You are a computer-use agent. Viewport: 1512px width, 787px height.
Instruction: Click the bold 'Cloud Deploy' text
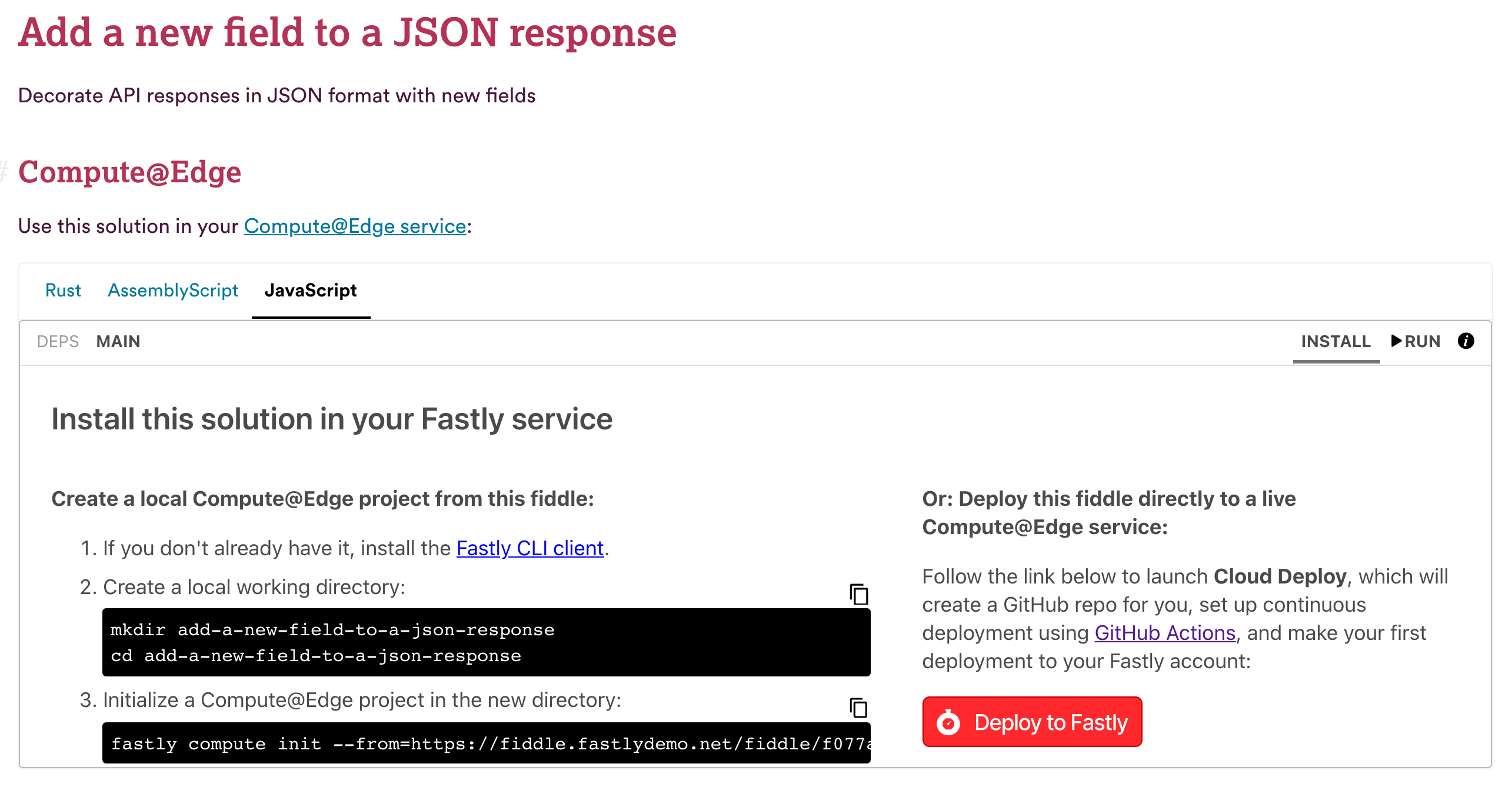(1280, 576)
